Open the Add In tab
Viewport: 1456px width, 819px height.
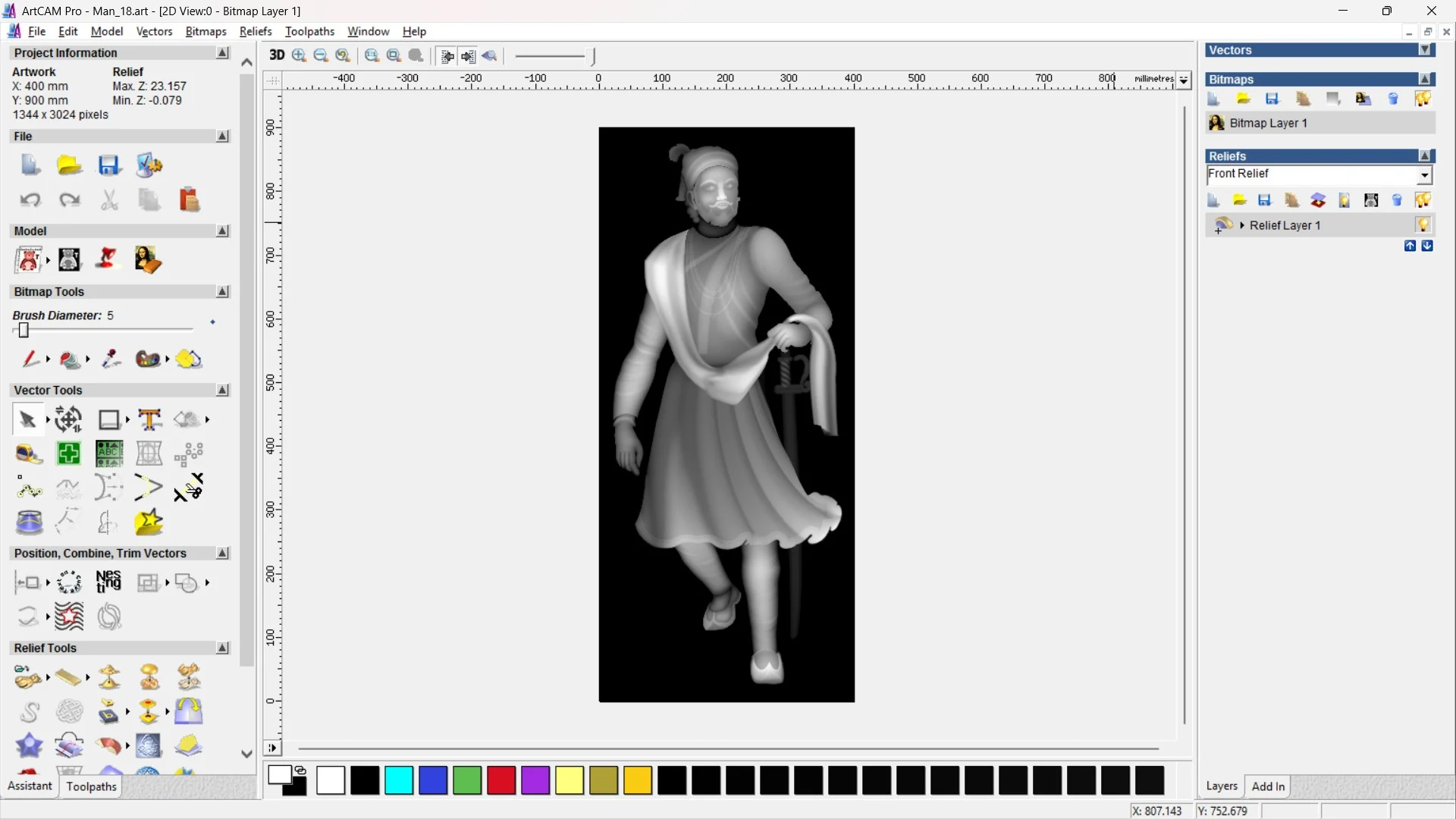(x=1268, y=786)
